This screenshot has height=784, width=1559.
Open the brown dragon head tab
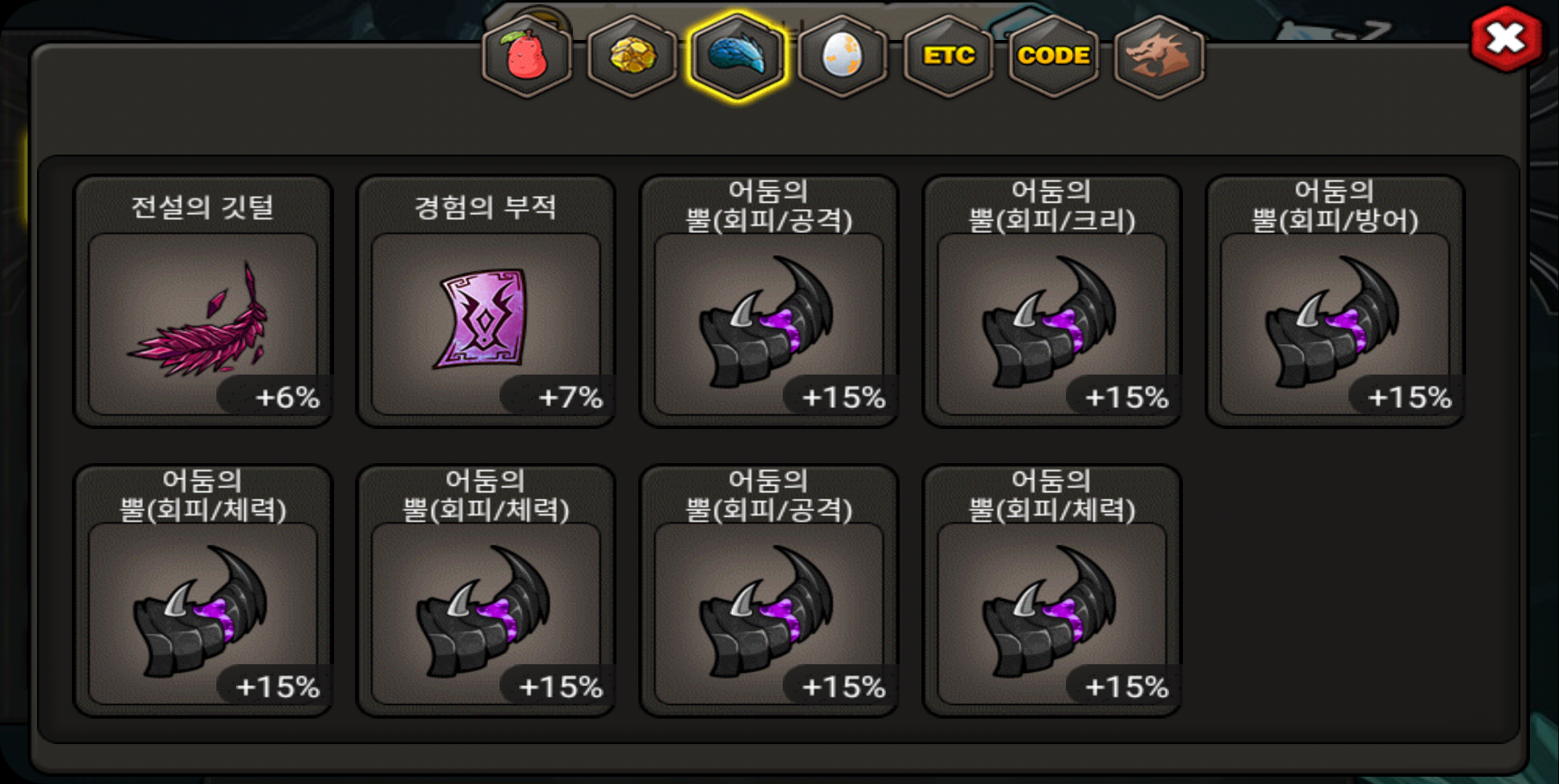[x=1159, y=55]
